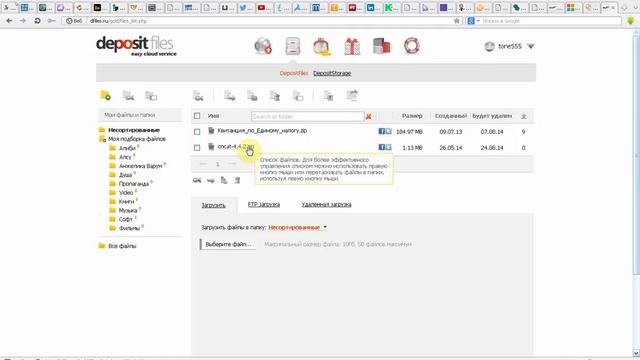Click the browser forward arrow

click(x=23, y=20)
